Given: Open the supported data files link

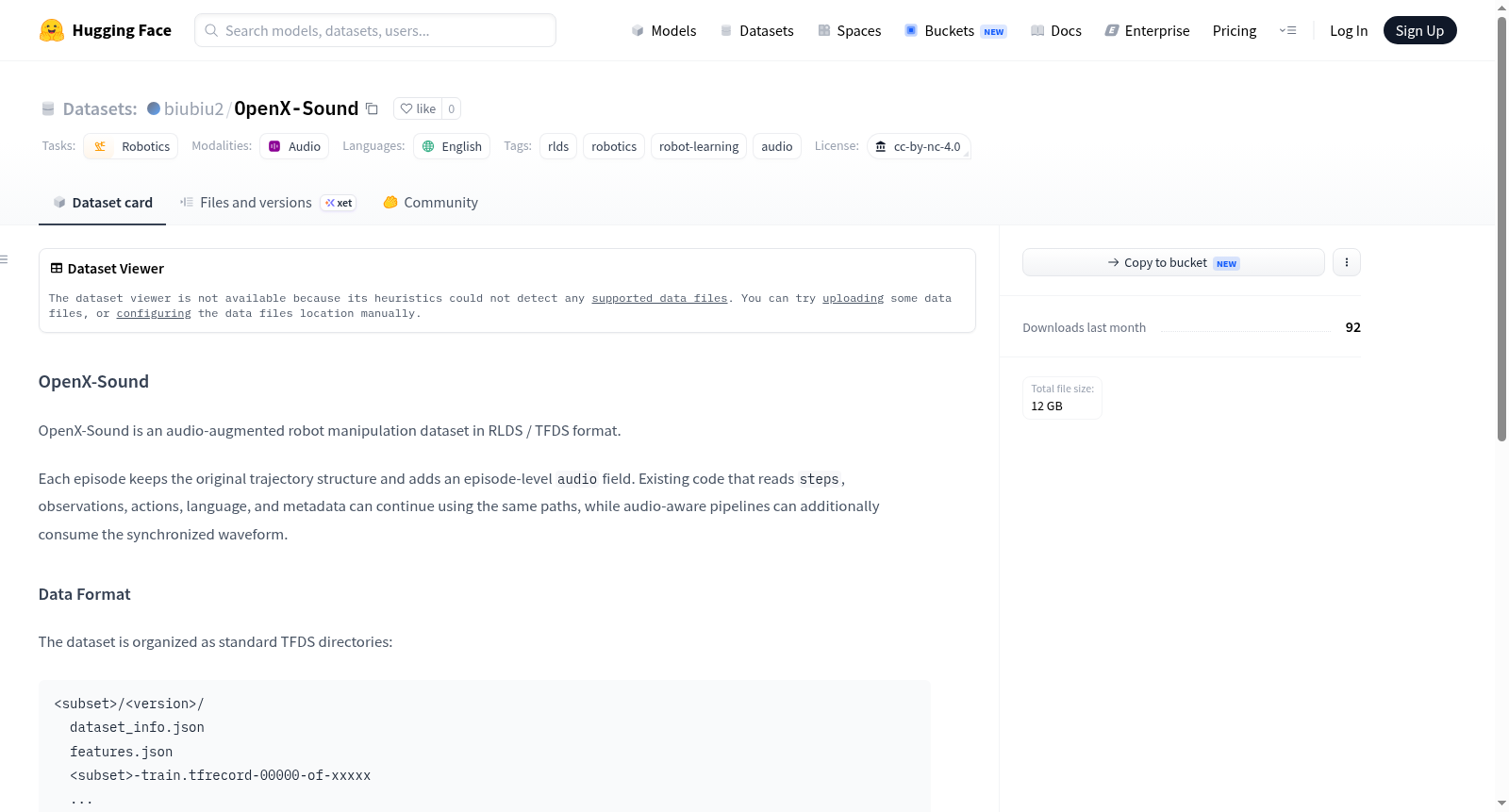Looking at the screenshot, I should click(659, 298).
